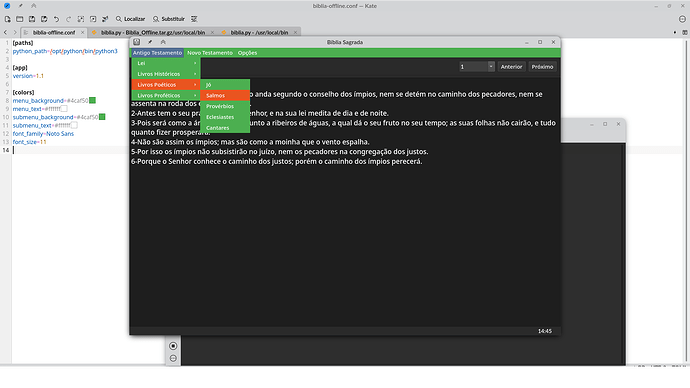This screenshot has width=690, height=388.
Task: Switch to biblia.py Biblia_Offline.tar.gz tab
Action: point(152,32)
